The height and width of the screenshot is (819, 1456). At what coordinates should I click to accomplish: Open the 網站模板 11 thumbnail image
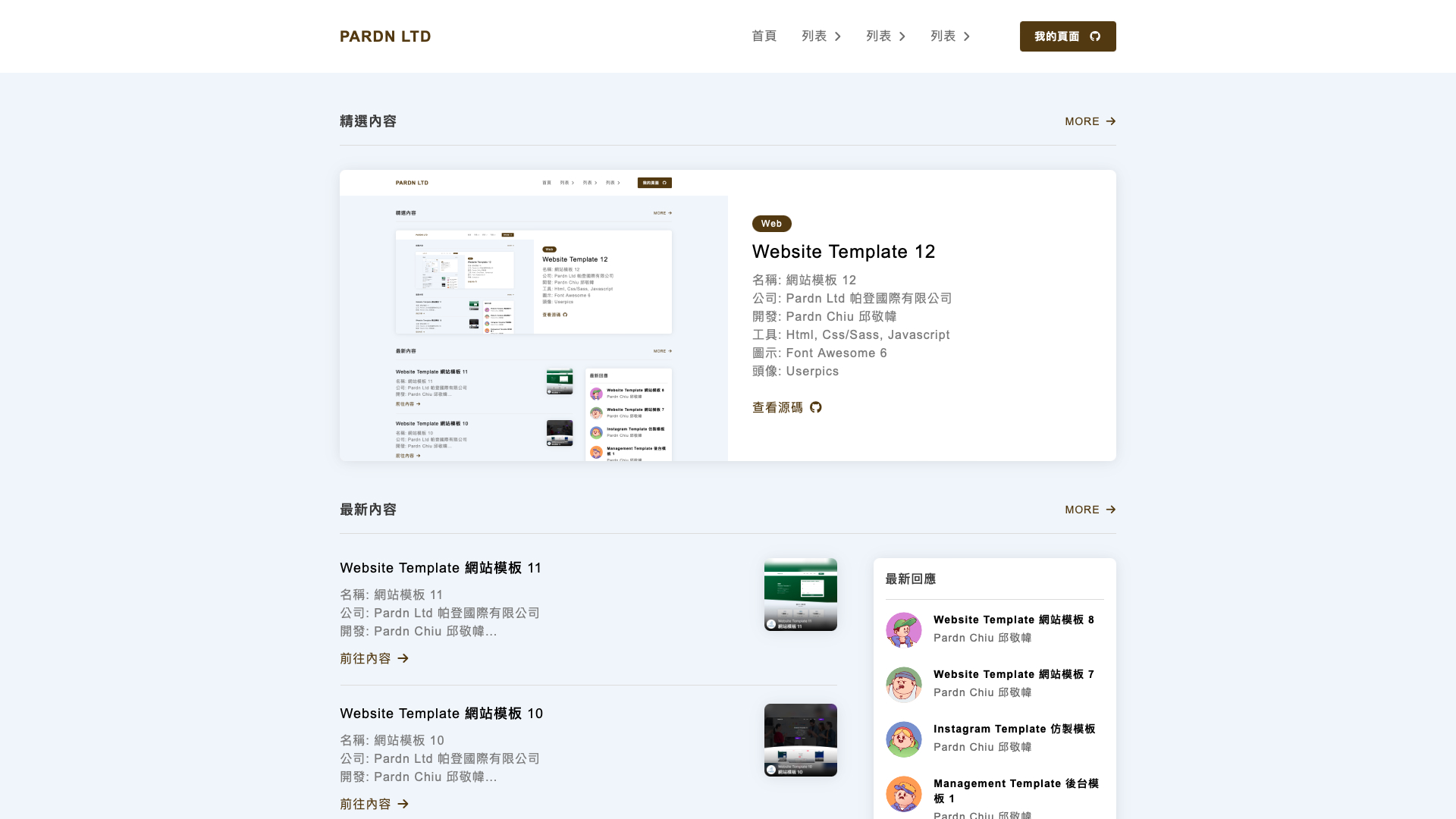(801, 595)
